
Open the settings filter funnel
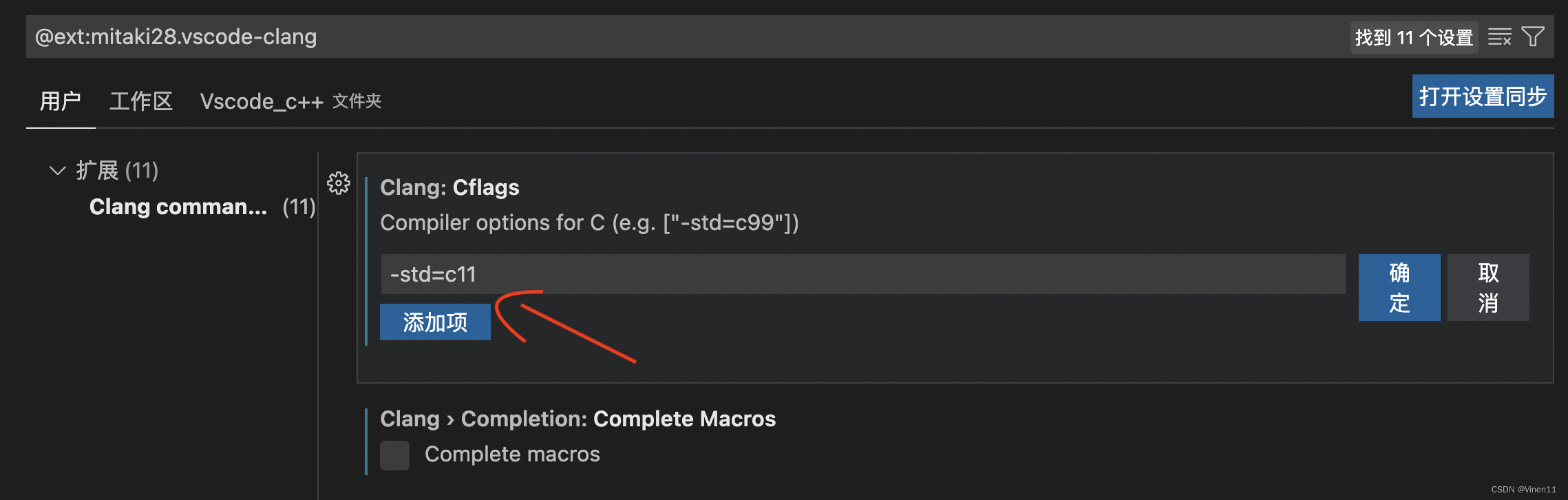1533,37
